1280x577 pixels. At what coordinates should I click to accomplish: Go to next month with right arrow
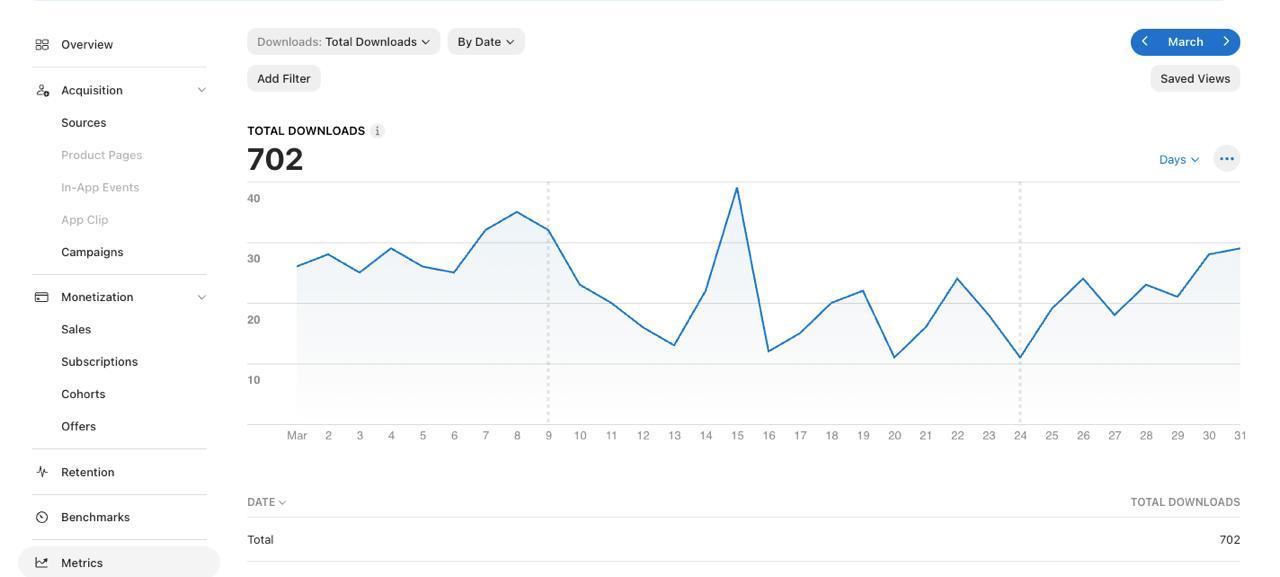click(x=1226, y=42)
